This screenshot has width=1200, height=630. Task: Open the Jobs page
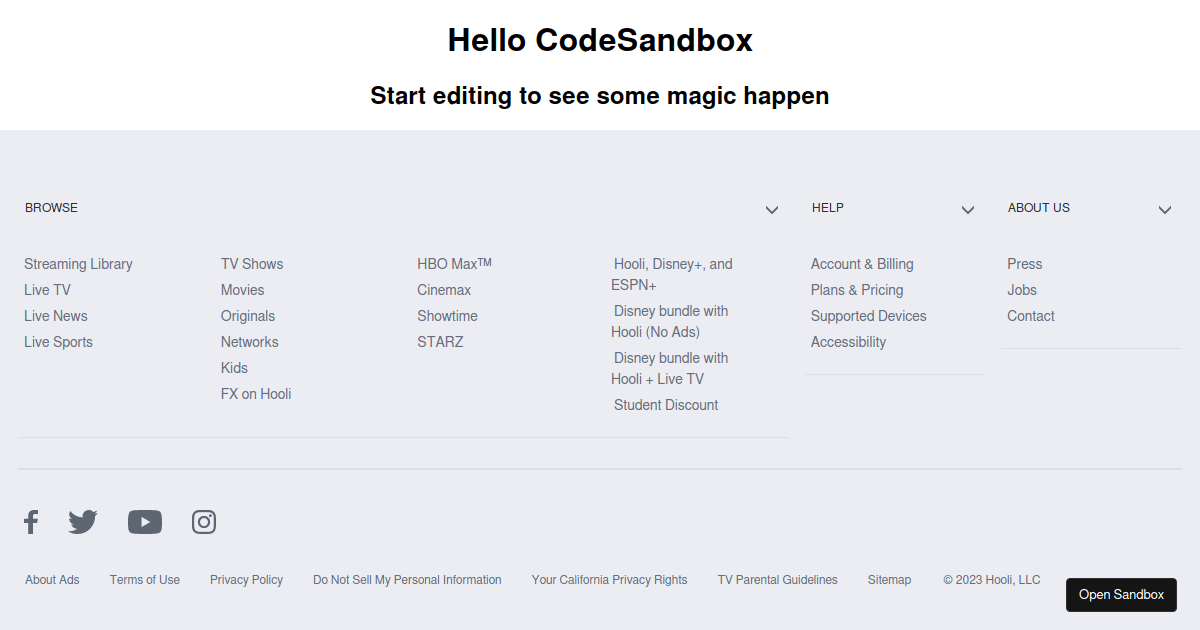tap(1021, 289)
